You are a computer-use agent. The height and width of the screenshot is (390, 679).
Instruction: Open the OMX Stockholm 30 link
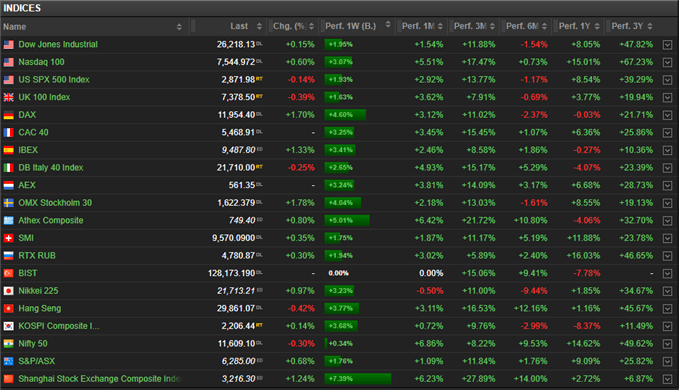click(55, 203)
